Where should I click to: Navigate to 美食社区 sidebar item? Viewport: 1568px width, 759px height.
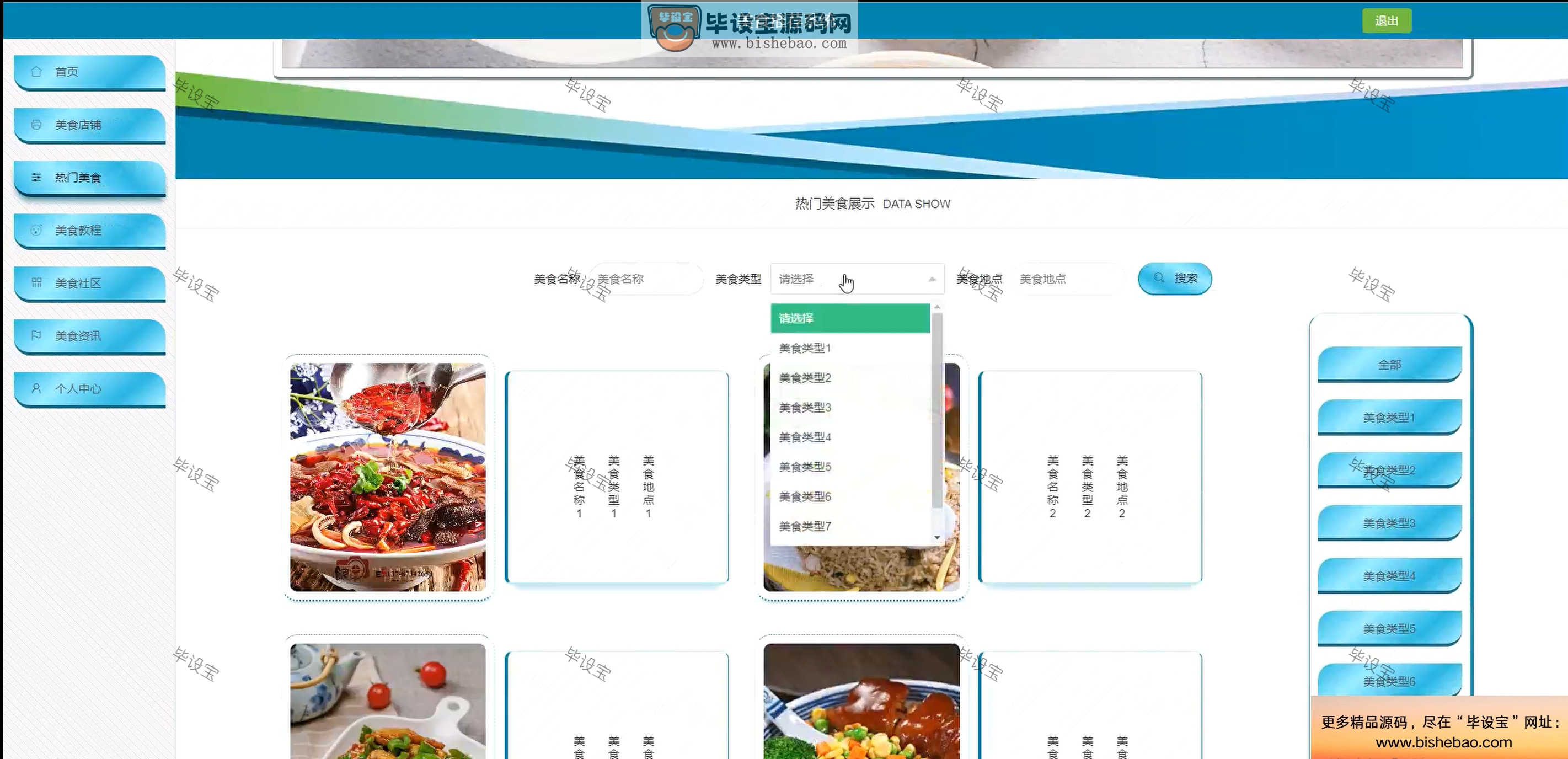pos(89,284)
